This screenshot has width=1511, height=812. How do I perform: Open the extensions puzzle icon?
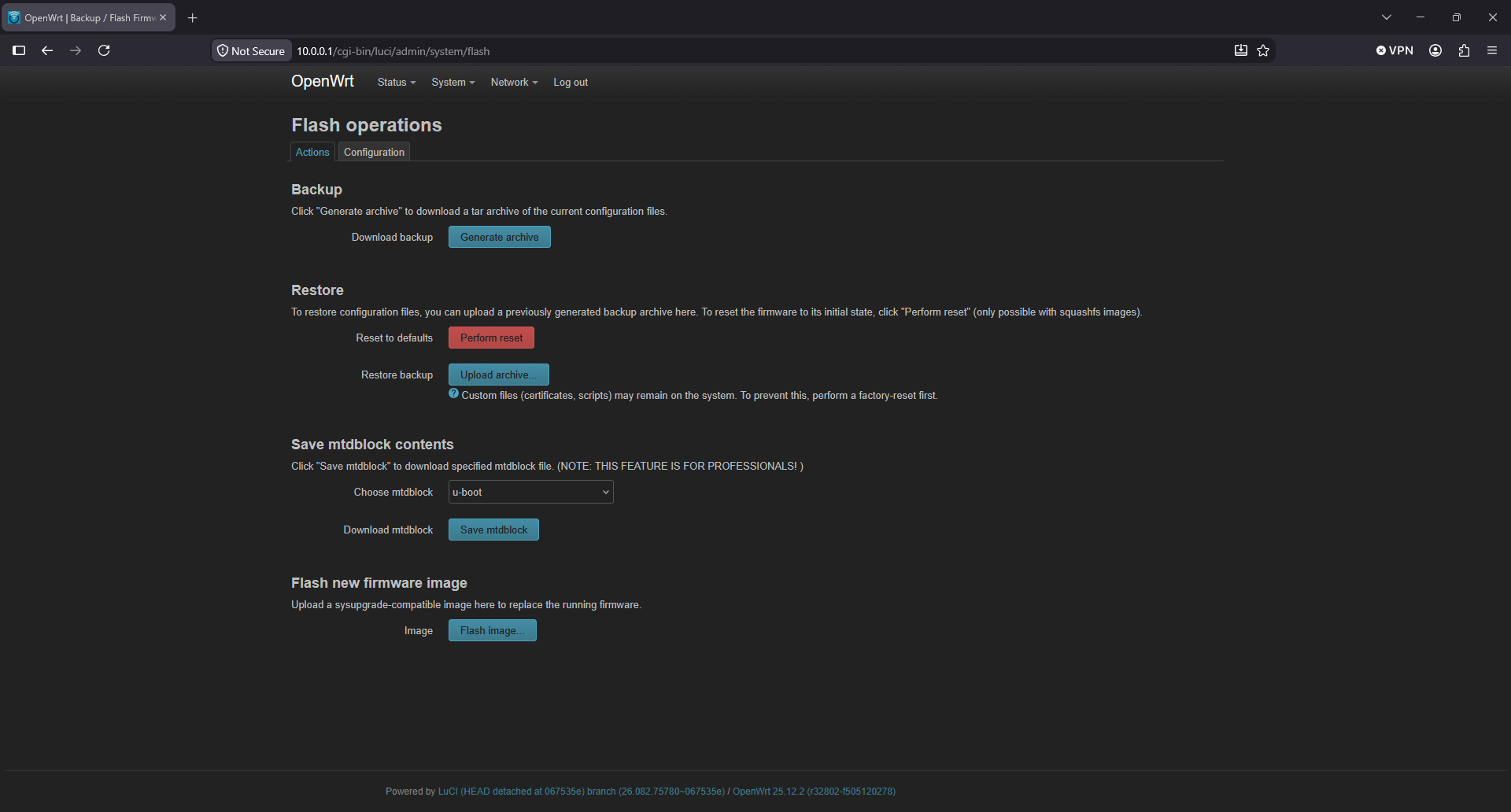pos(1464,50)
